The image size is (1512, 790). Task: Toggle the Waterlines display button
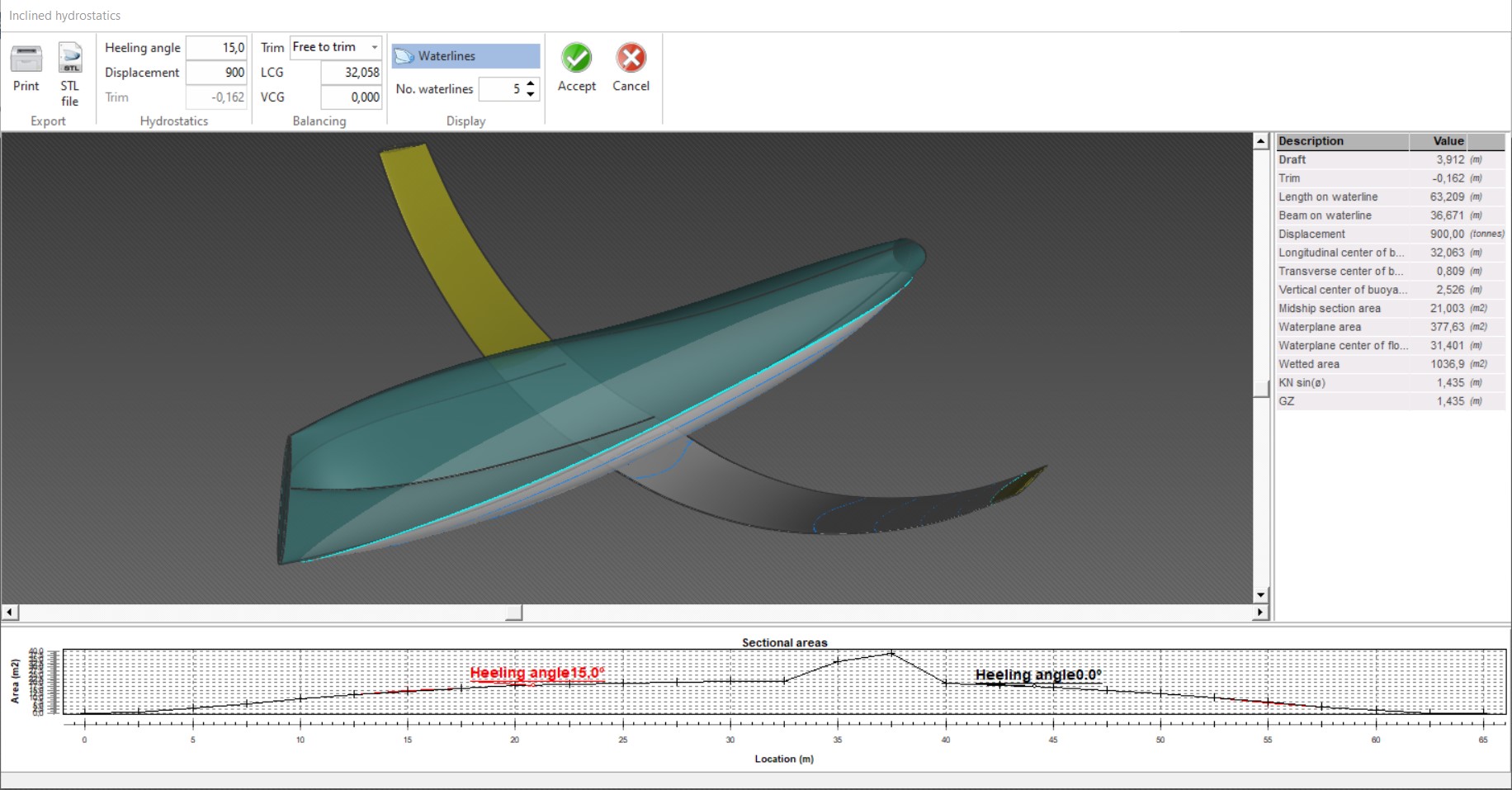point(465,56)
